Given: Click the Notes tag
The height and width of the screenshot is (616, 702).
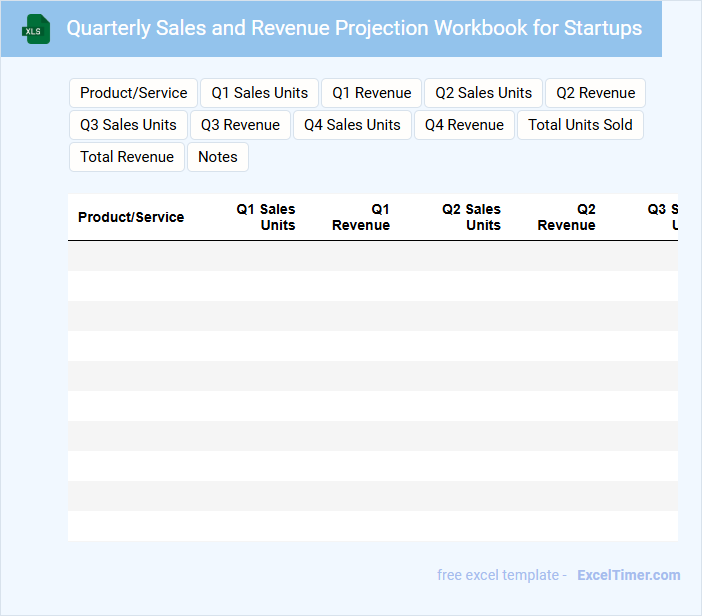Looking at the screenshot, I should pyautogui.click(x=218, y=157).
